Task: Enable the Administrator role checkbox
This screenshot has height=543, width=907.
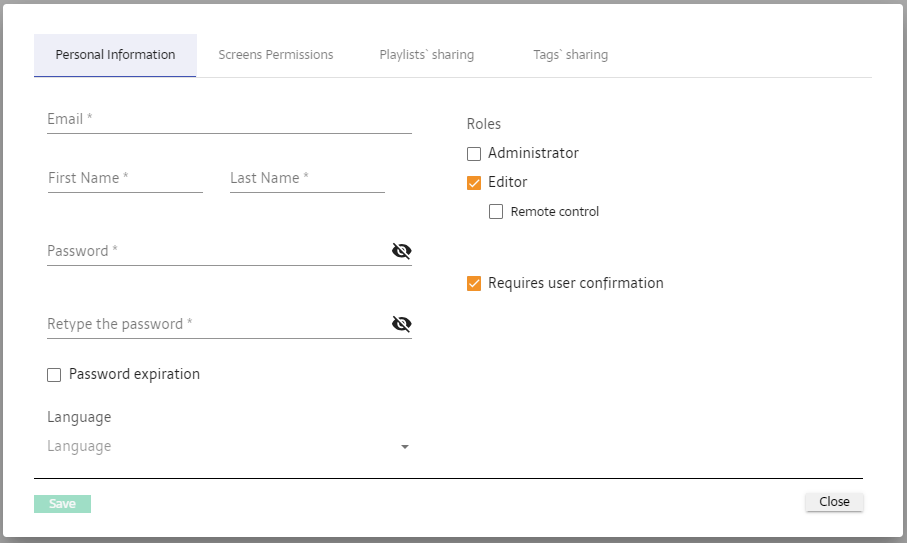Action: coord(474,154)
